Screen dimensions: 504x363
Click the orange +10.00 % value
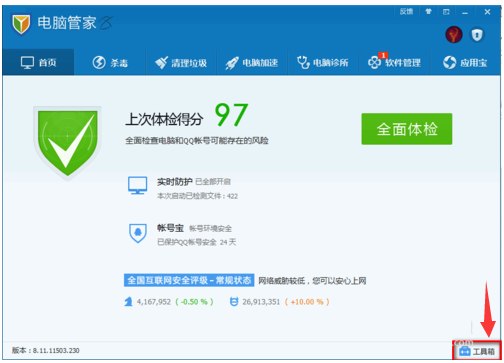click(x=307, y=302)
